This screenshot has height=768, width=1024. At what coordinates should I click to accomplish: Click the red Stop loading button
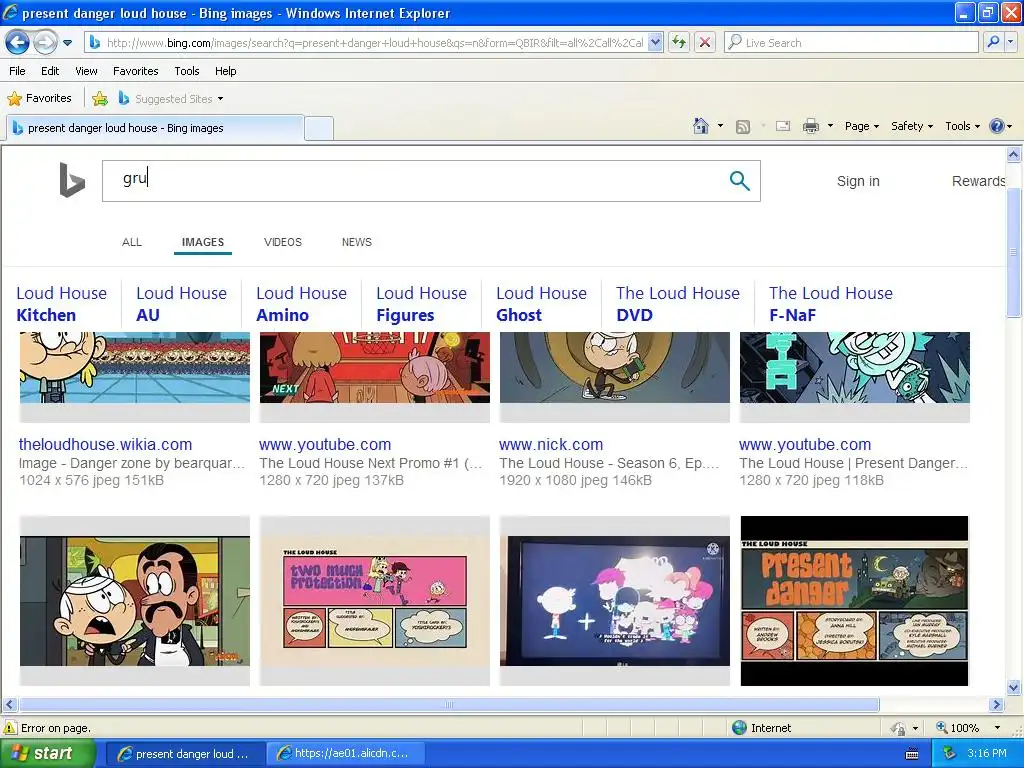[705, 42]
